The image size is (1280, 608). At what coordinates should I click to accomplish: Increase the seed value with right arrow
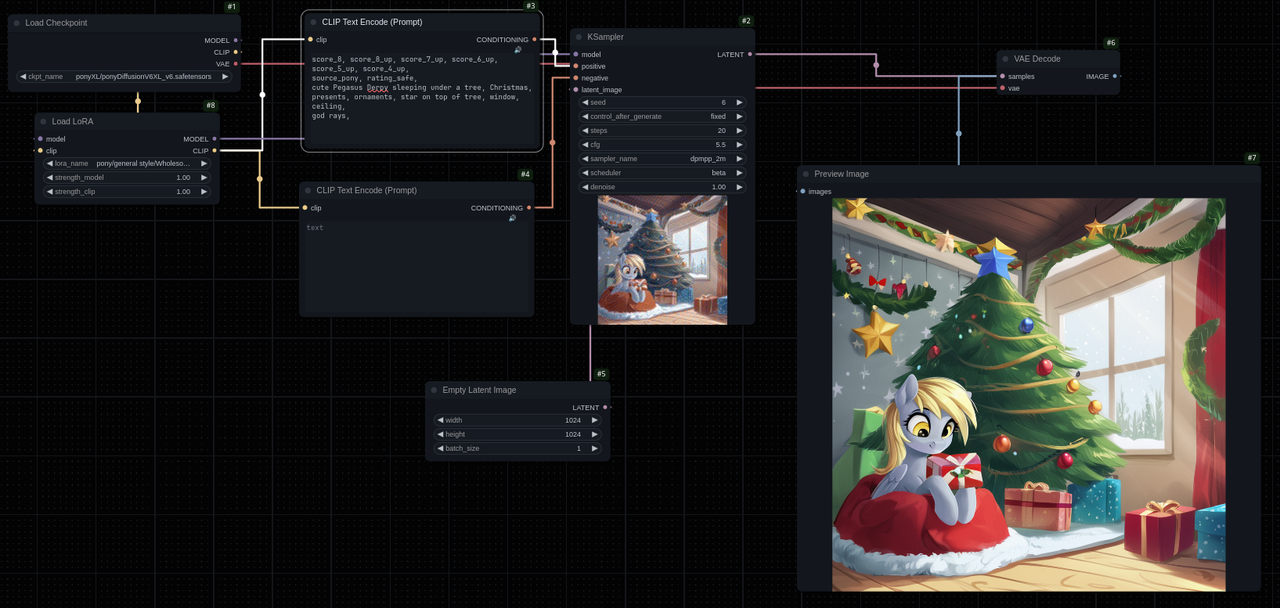coord(739,102)
